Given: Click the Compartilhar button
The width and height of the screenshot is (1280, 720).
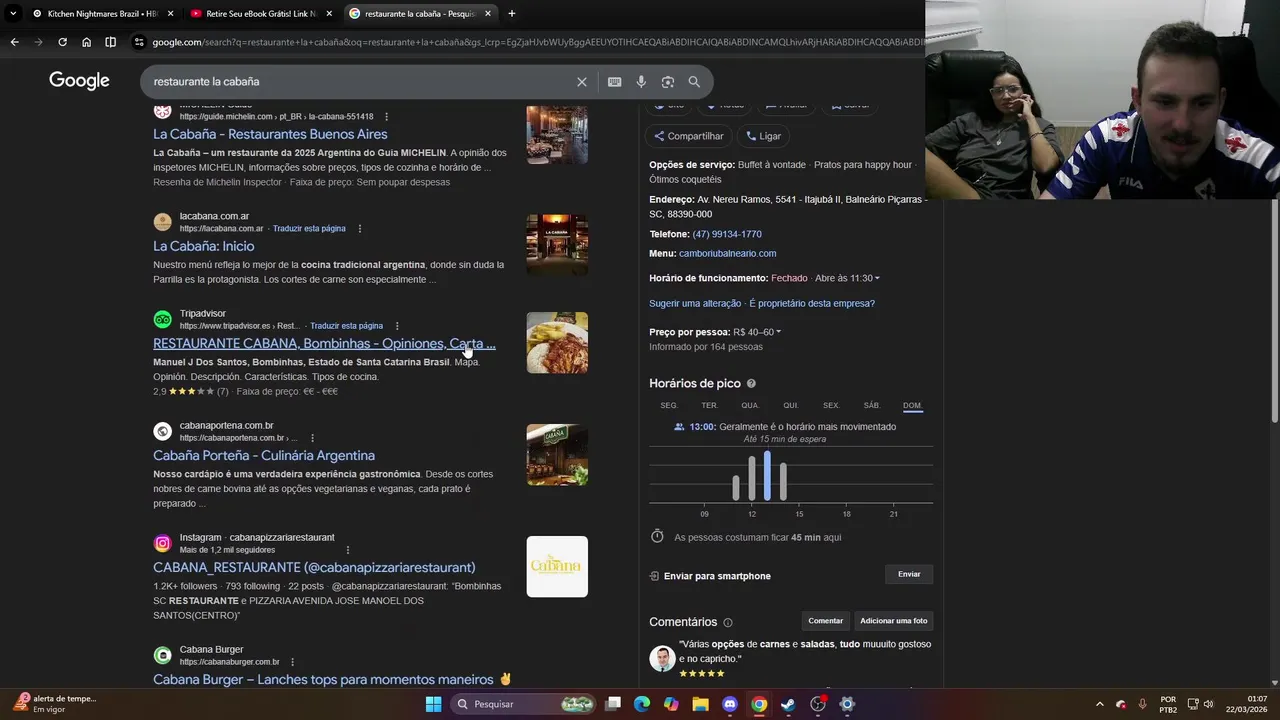Looking at the screenshot, I should click(x=688, y=136).
